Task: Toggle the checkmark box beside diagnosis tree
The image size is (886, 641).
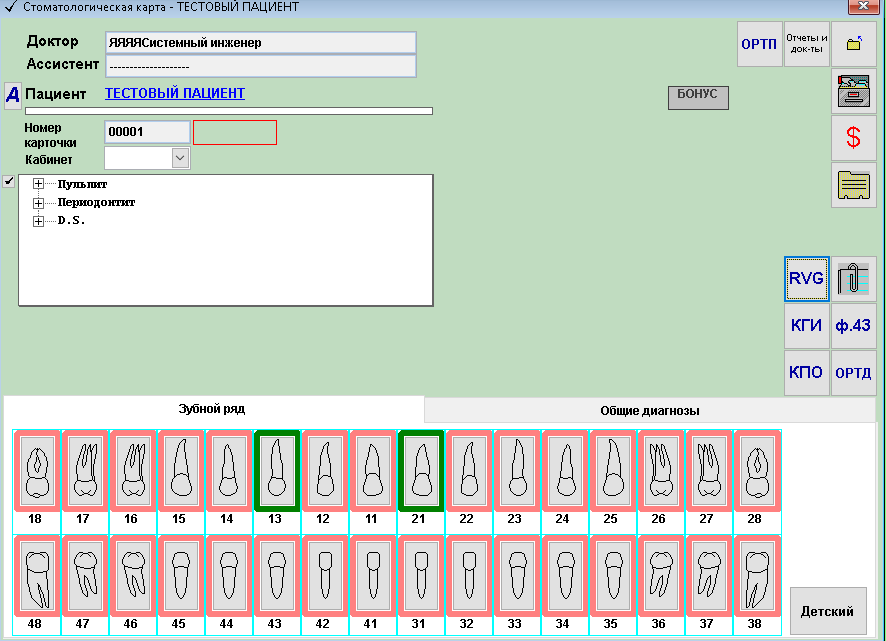Action: 9,182
